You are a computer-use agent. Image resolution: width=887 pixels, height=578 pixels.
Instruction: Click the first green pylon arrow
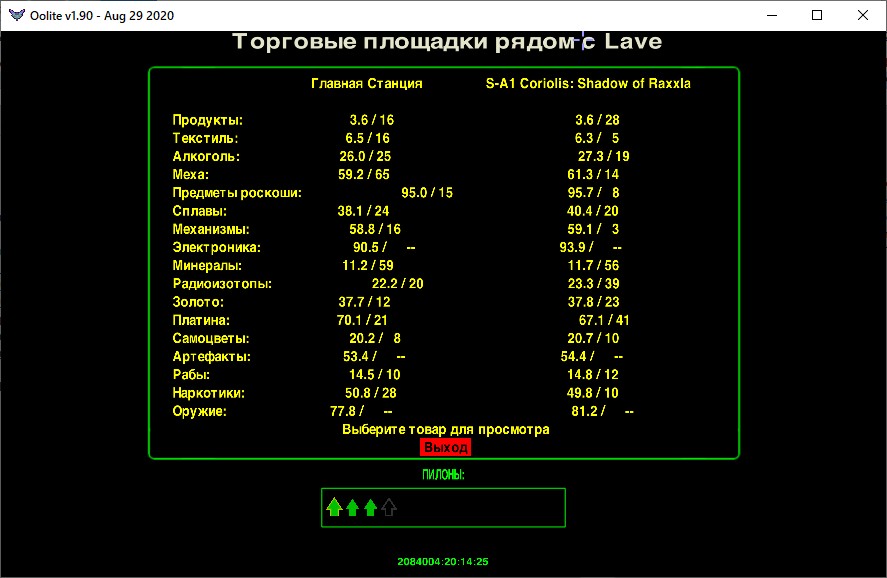(334, 507)
